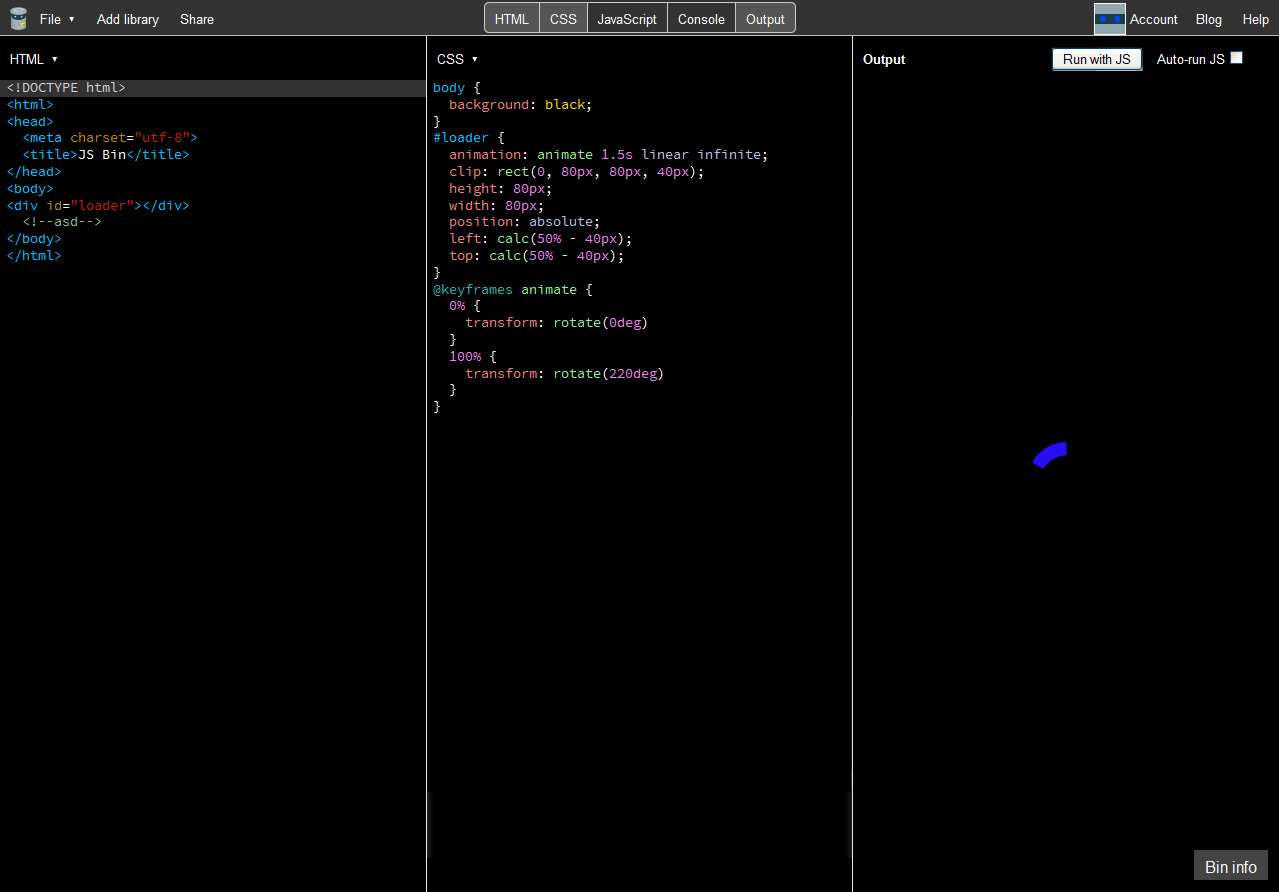Screen dimensions: 1279x892
Task: Click the <title>JS Bin</title> line
Action: [106, 155]
